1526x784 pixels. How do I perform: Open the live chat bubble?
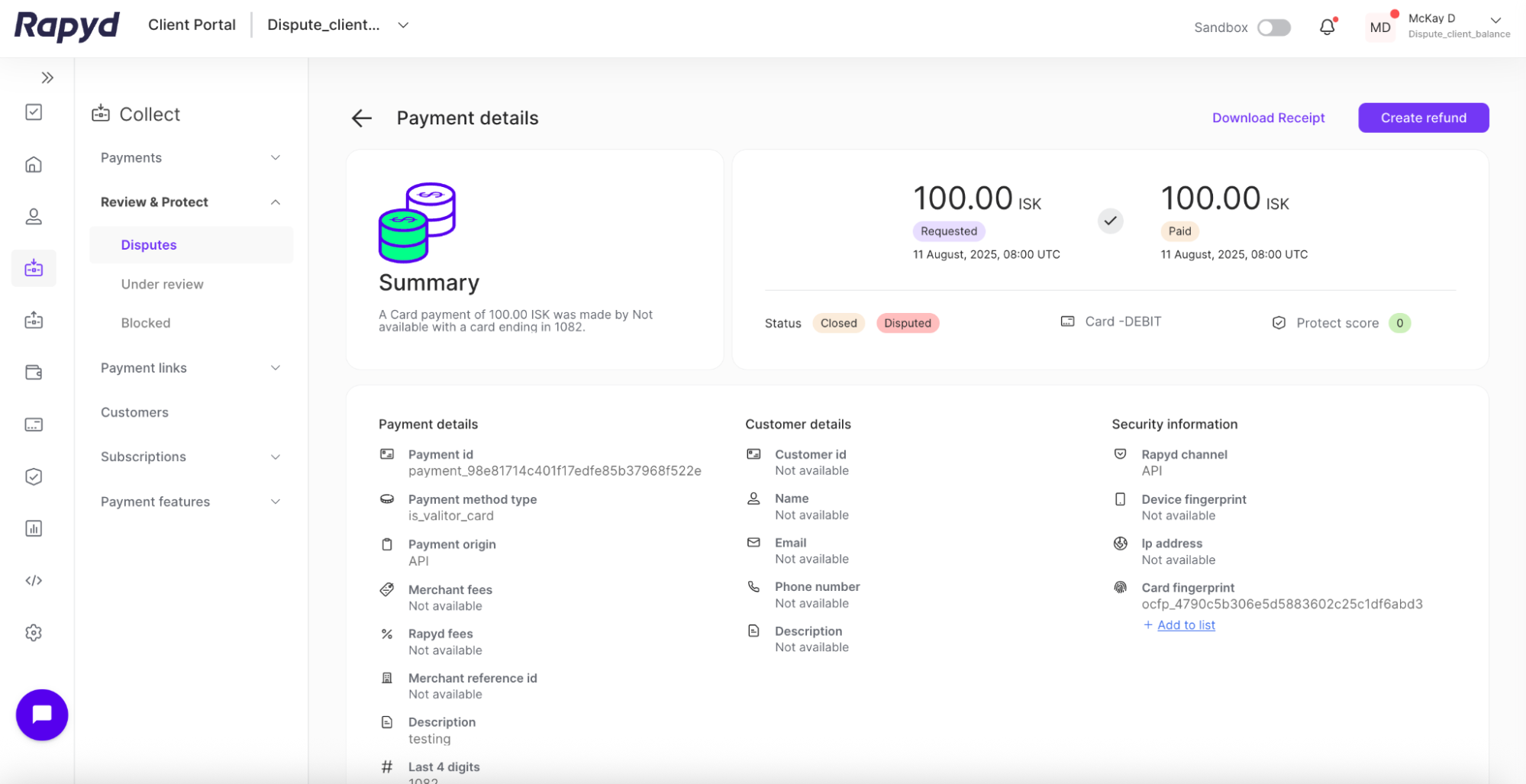pos(42,715)
